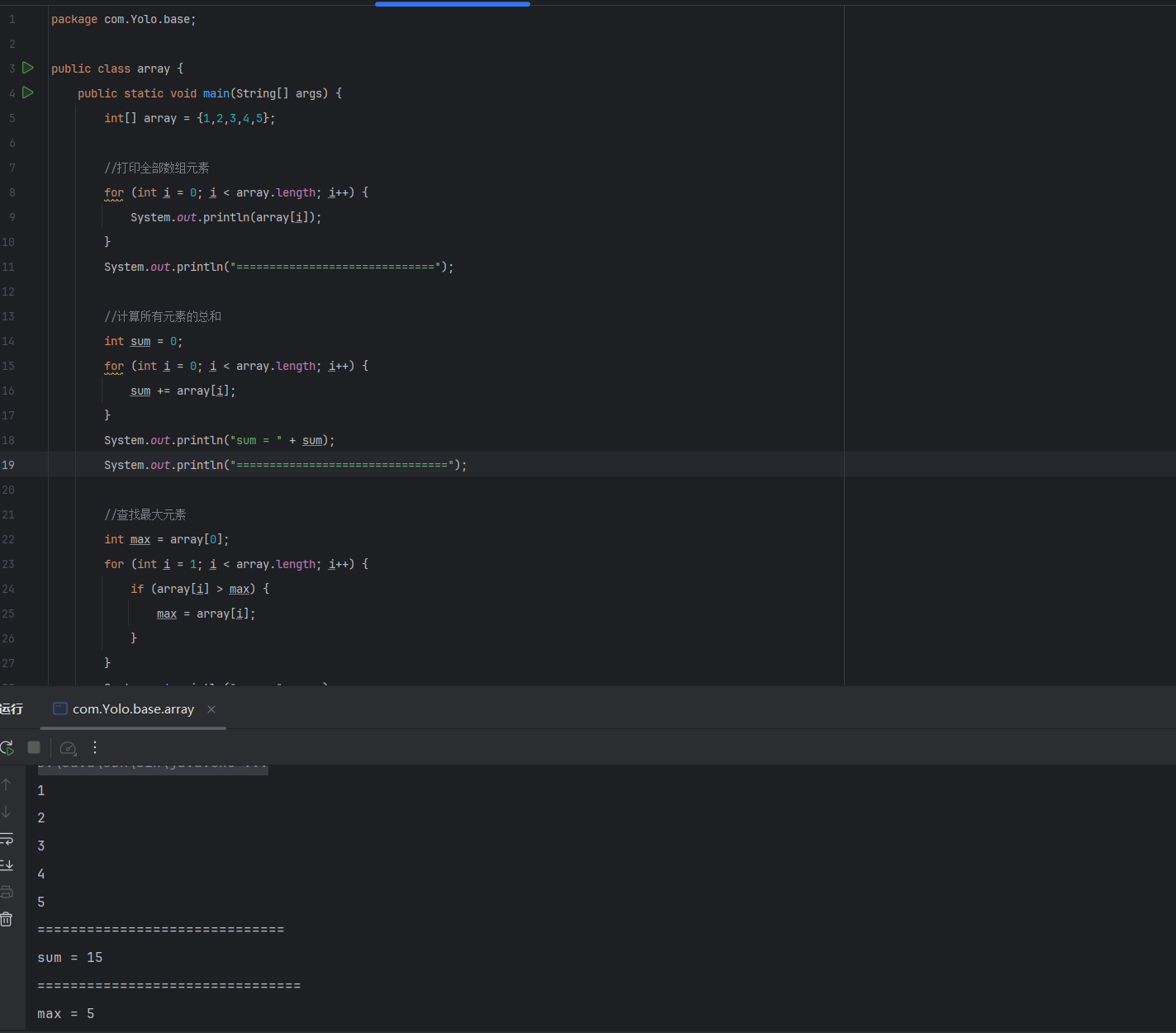
Task: Click line number 19 in the gutter
Action: pos(8,465)
